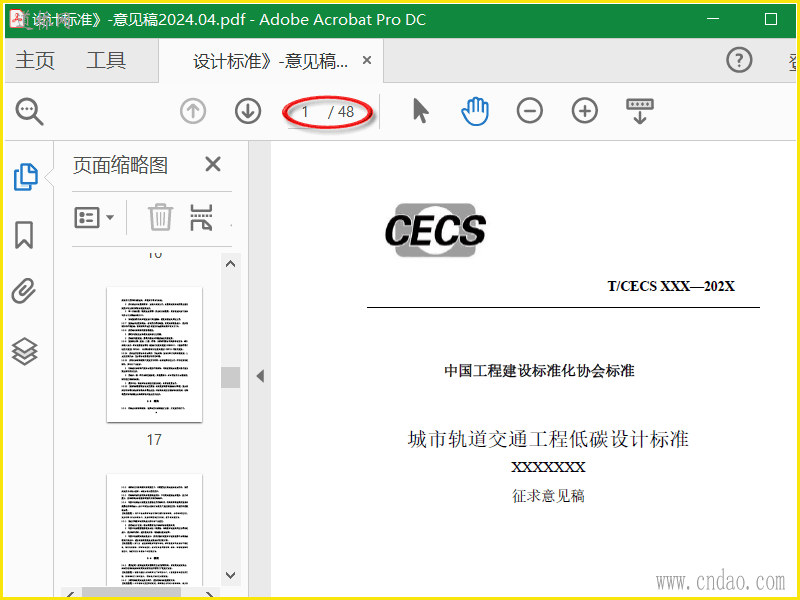Open the find text magnifier tool

[30, 111]
